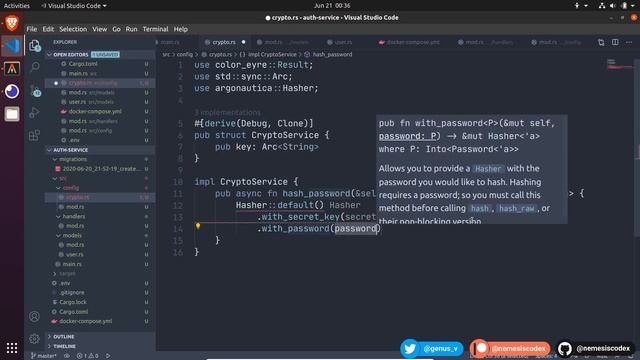This screenshot has width=640, height=360.
Task: Open the View menu
Action: (100, 29)
